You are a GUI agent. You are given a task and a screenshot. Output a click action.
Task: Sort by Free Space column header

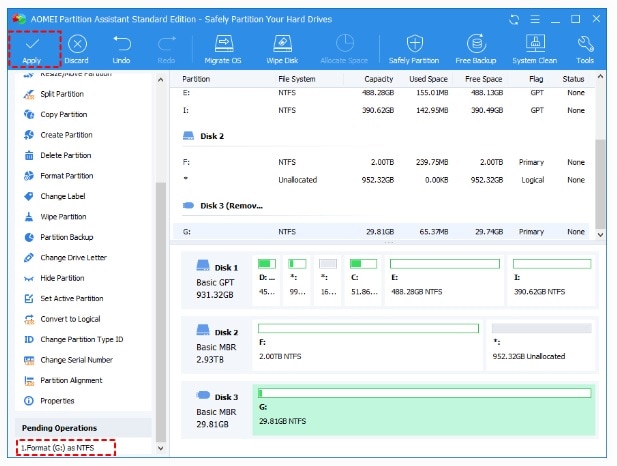pos(483,79)
